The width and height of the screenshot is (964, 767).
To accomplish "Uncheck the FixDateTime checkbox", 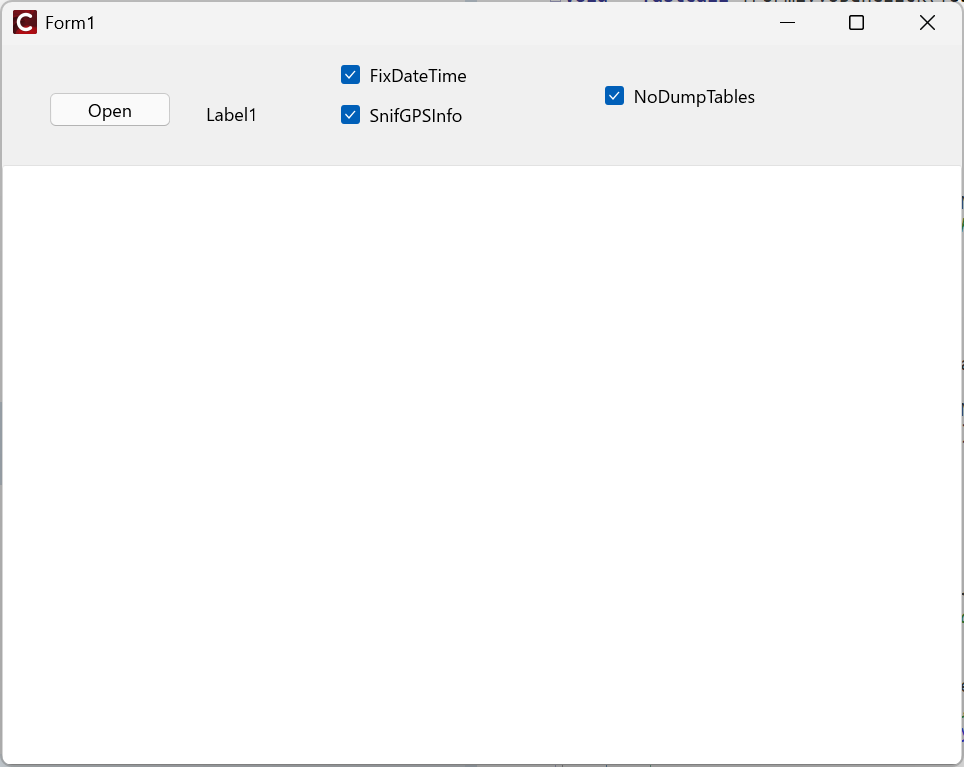I will (x=350, y=75).
